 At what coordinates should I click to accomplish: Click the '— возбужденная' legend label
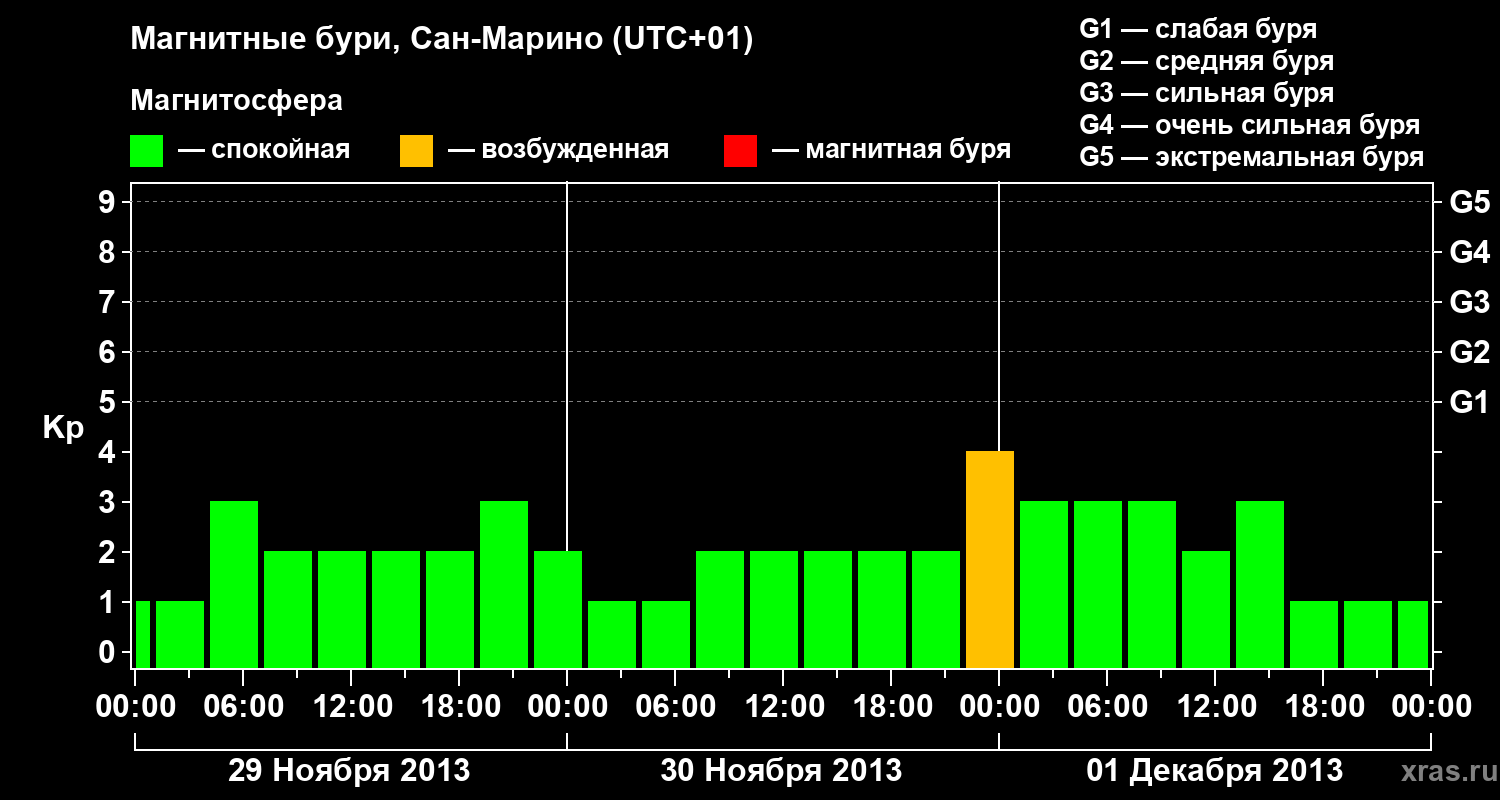click(x=558, y=151)
